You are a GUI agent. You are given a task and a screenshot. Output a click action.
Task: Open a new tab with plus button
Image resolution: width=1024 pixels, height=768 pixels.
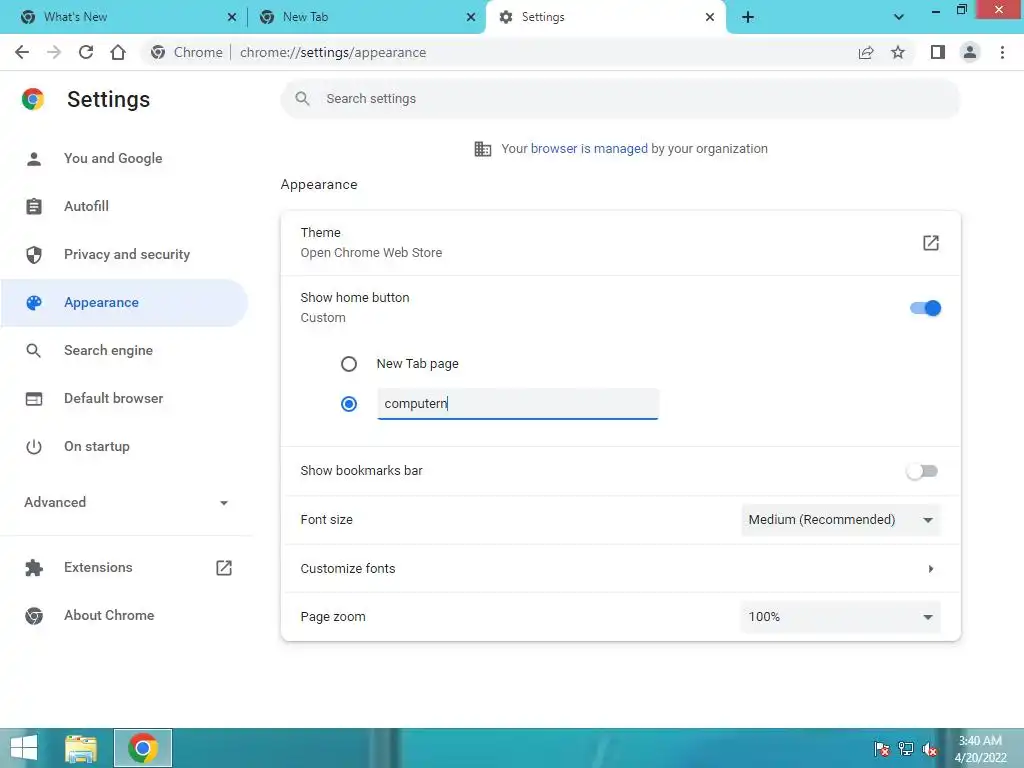click(748, 17)
